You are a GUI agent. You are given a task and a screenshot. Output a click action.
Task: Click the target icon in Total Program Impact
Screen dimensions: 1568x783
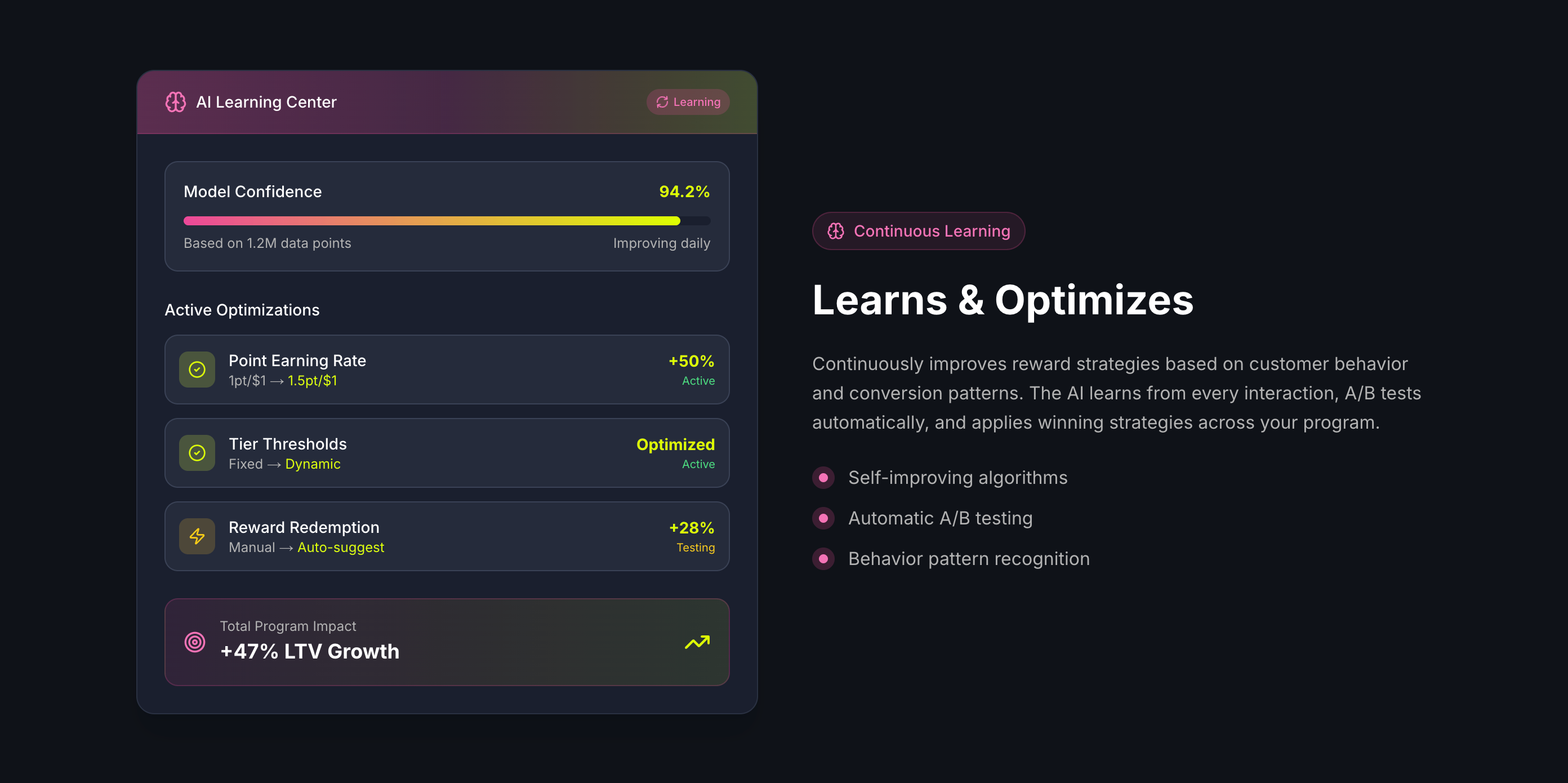[x=195, y=642]
